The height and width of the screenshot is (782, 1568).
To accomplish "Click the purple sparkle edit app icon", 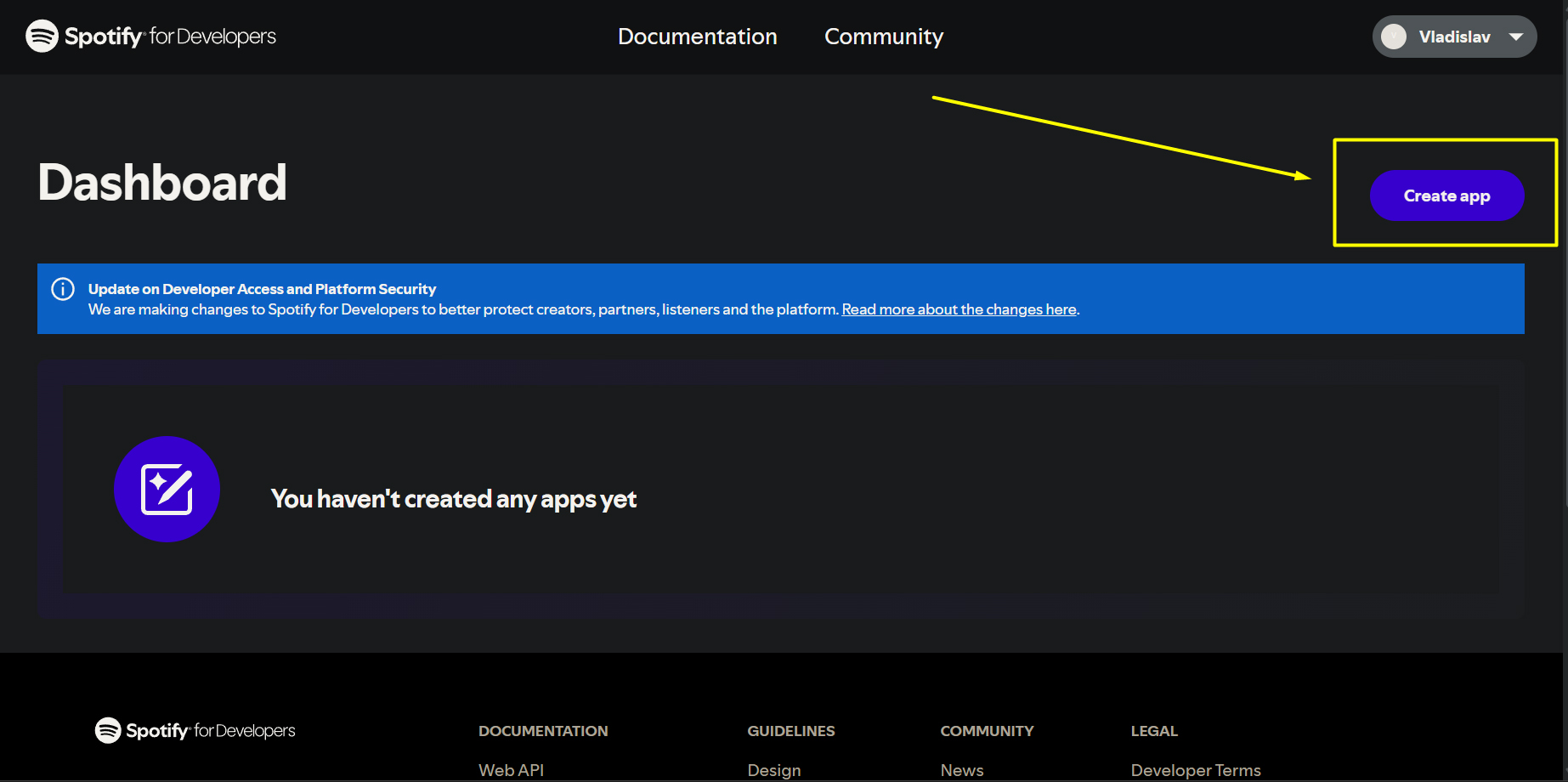I will (x=167, y=490).
